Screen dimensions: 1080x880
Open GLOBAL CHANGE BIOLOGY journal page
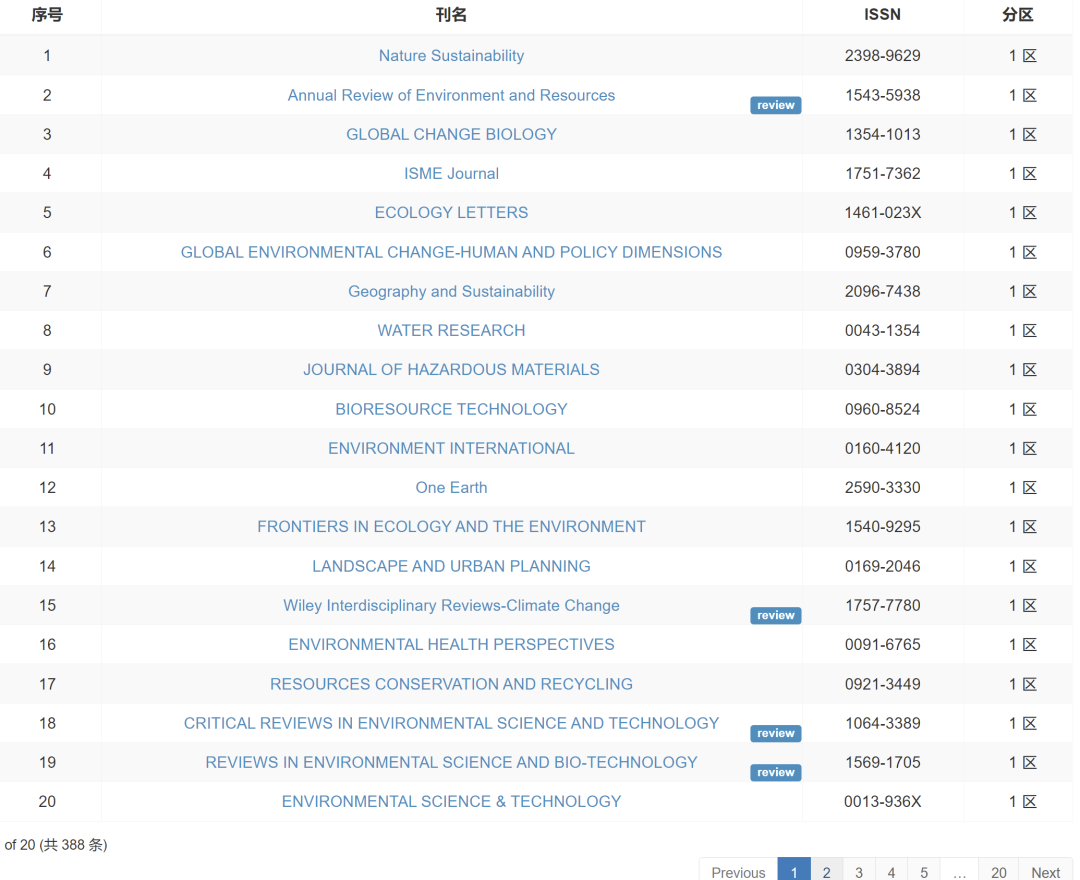(x=451, y=134)
